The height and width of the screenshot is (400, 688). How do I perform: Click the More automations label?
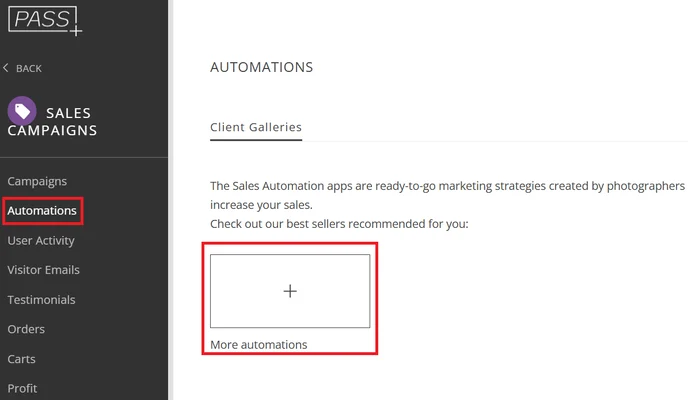[x=258, y=344]
